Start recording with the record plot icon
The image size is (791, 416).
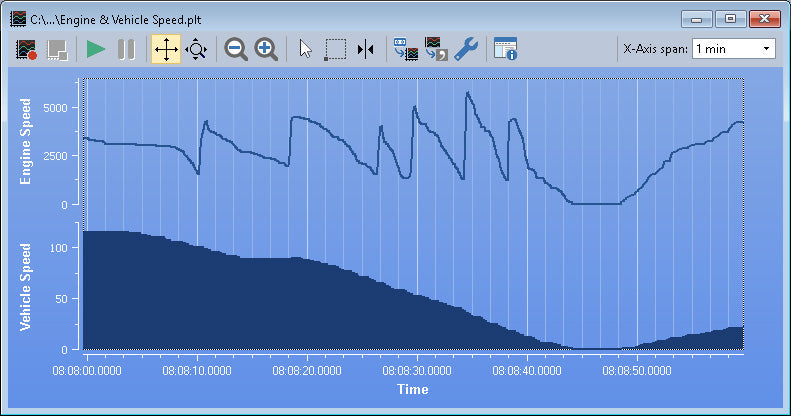pos(26,49)
